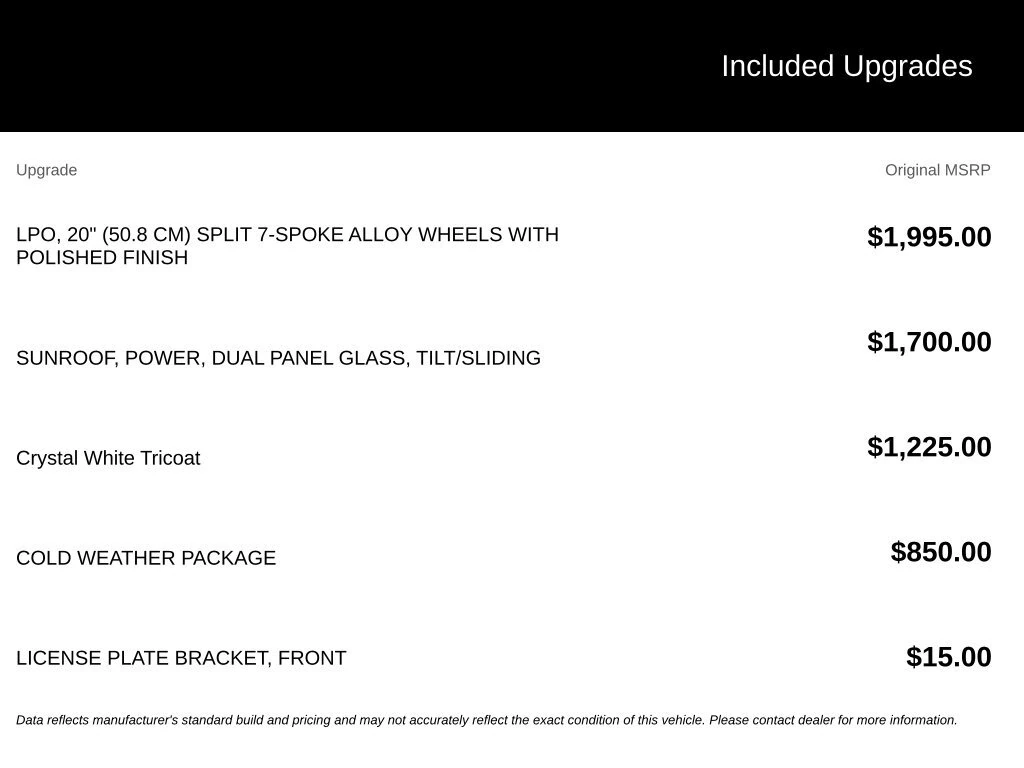Click the Included Upgrades header title
Image resolution: width=1024 pixels, height=768 pixels.
pos(846,67)
